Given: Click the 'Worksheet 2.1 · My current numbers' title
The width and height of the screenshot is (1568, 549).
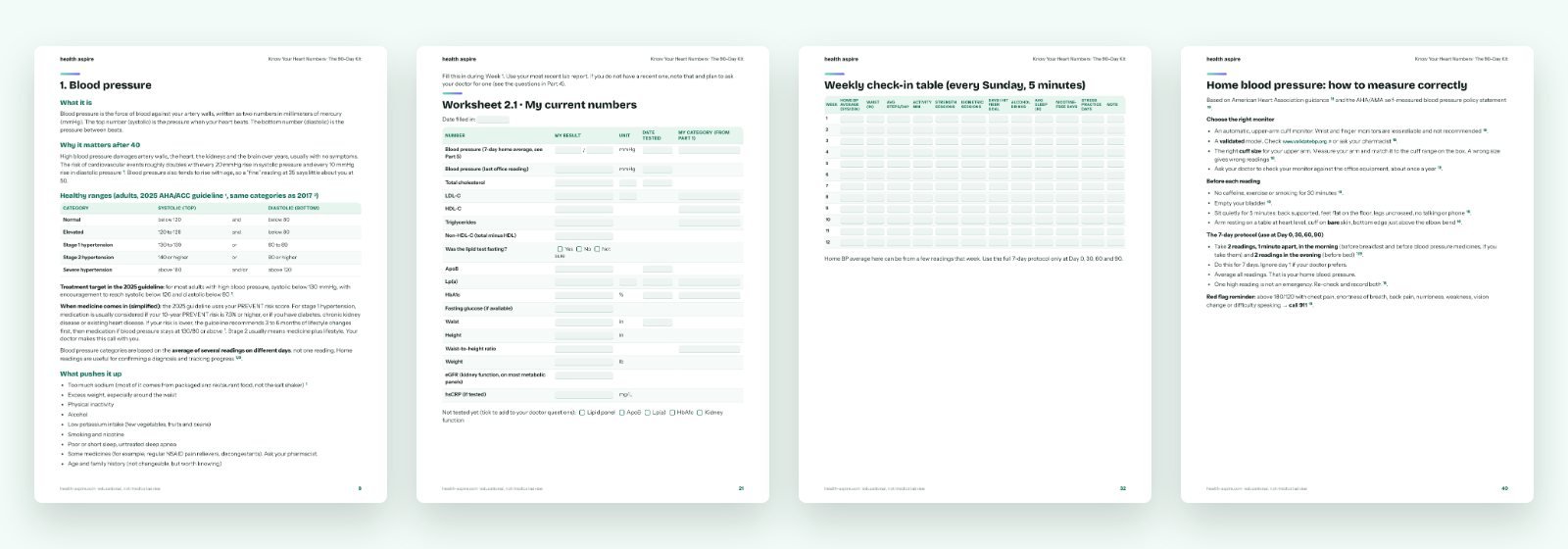Looking at the screenshot, I should (x=539, y=105).
